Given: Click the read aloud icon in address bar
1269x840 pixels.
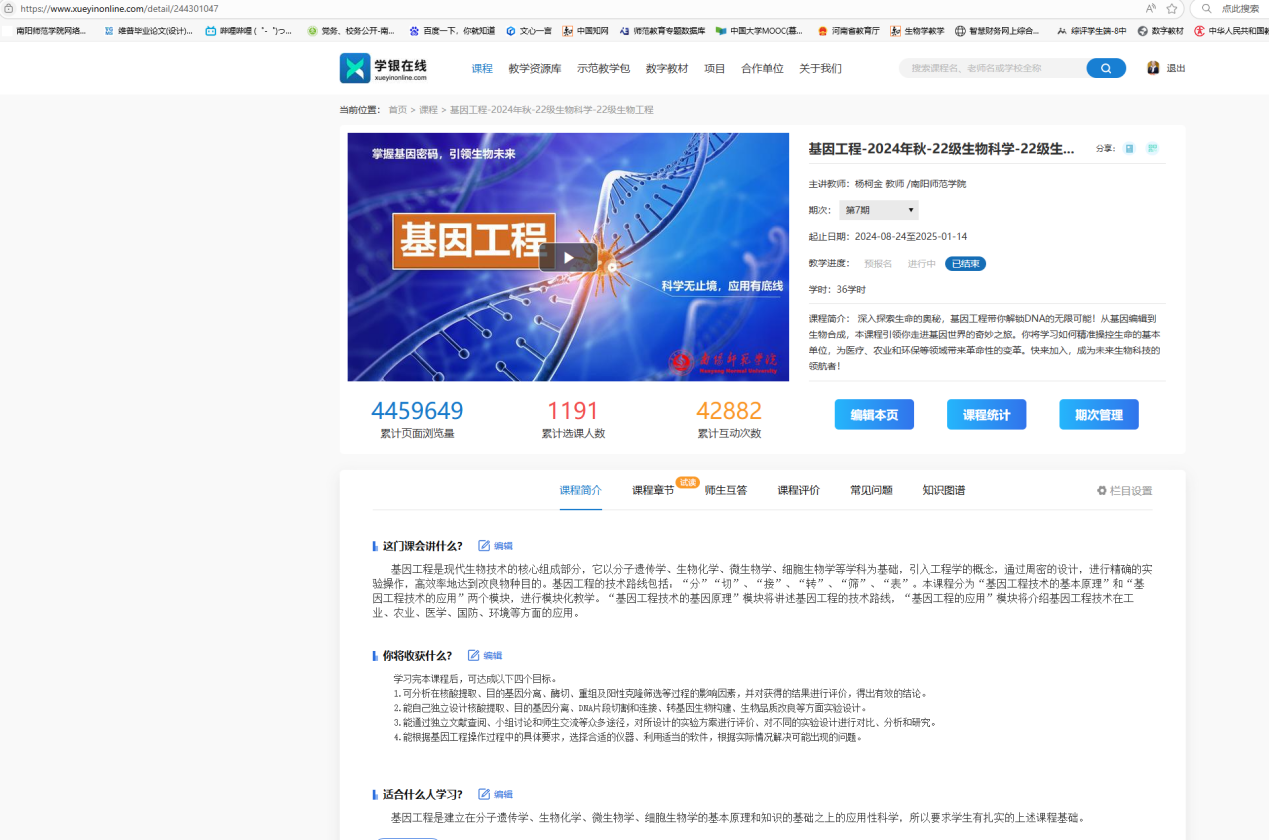Looking at the screenshot, I should click(1151, 8).
